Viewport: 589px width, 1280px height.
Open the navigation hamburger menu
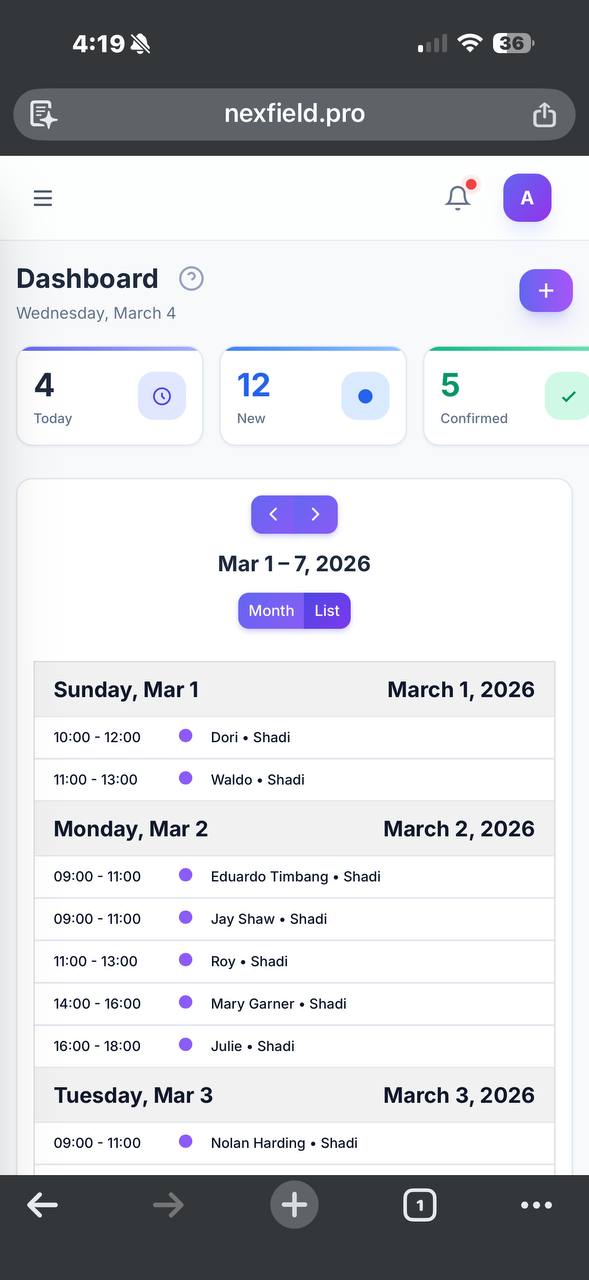(x=42, y=197)
